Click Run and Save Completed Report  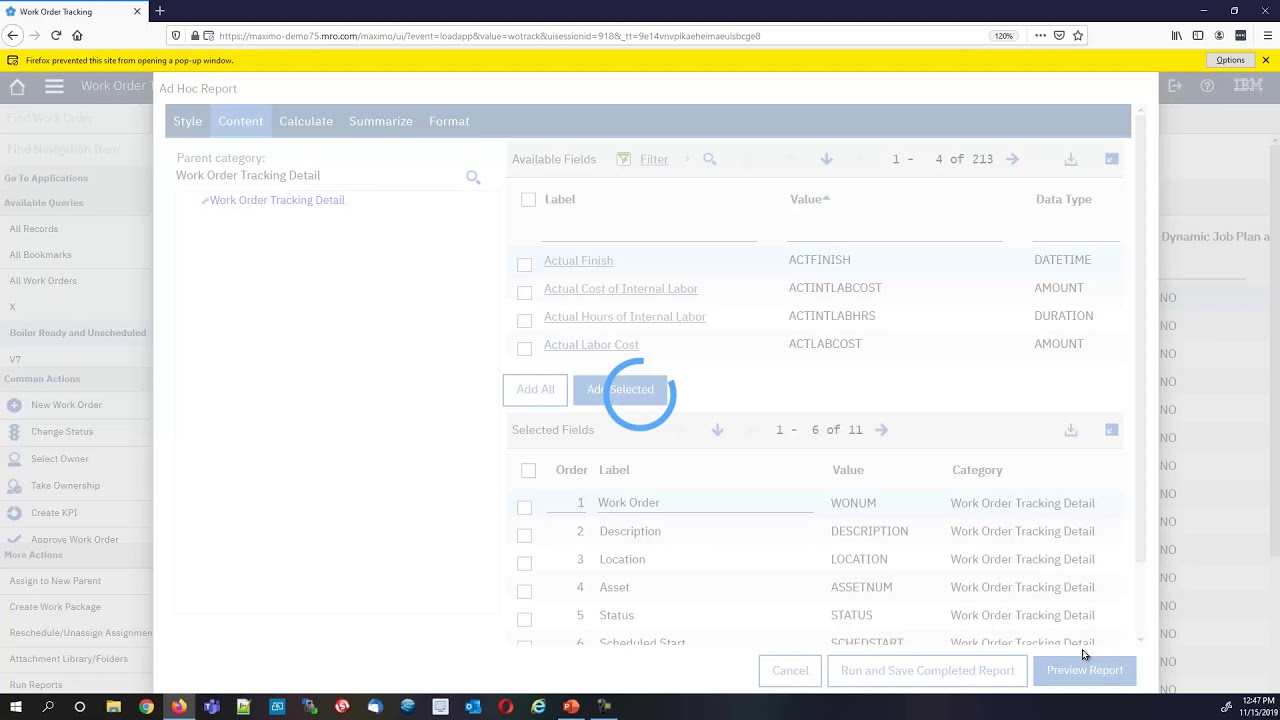(927, 671)
